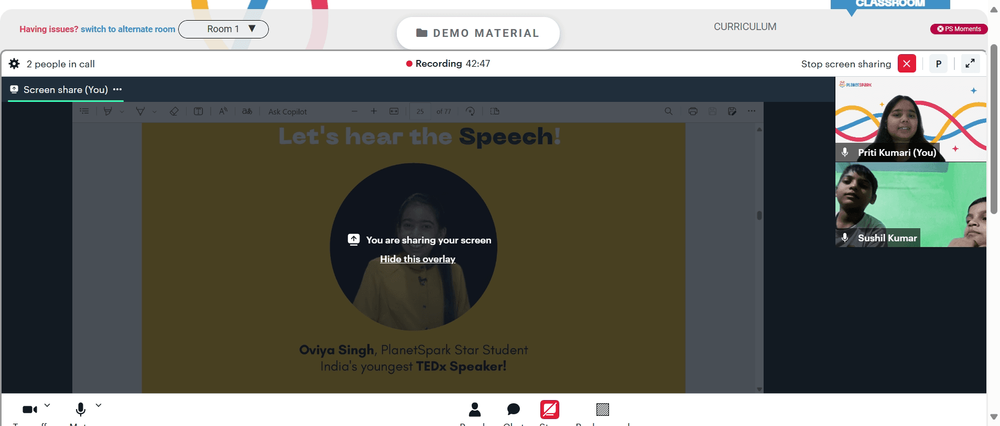Open the People panel
Image resolution: width=1000 pixels, height=426 pixels.
474,409
